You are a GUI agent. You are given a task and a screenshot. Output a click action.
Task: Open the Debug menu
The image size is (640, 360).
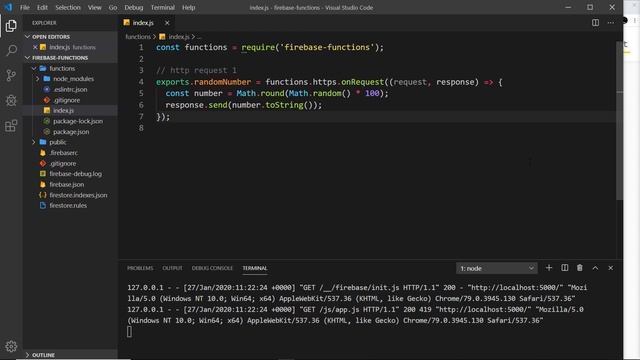(x=133, y=7)
